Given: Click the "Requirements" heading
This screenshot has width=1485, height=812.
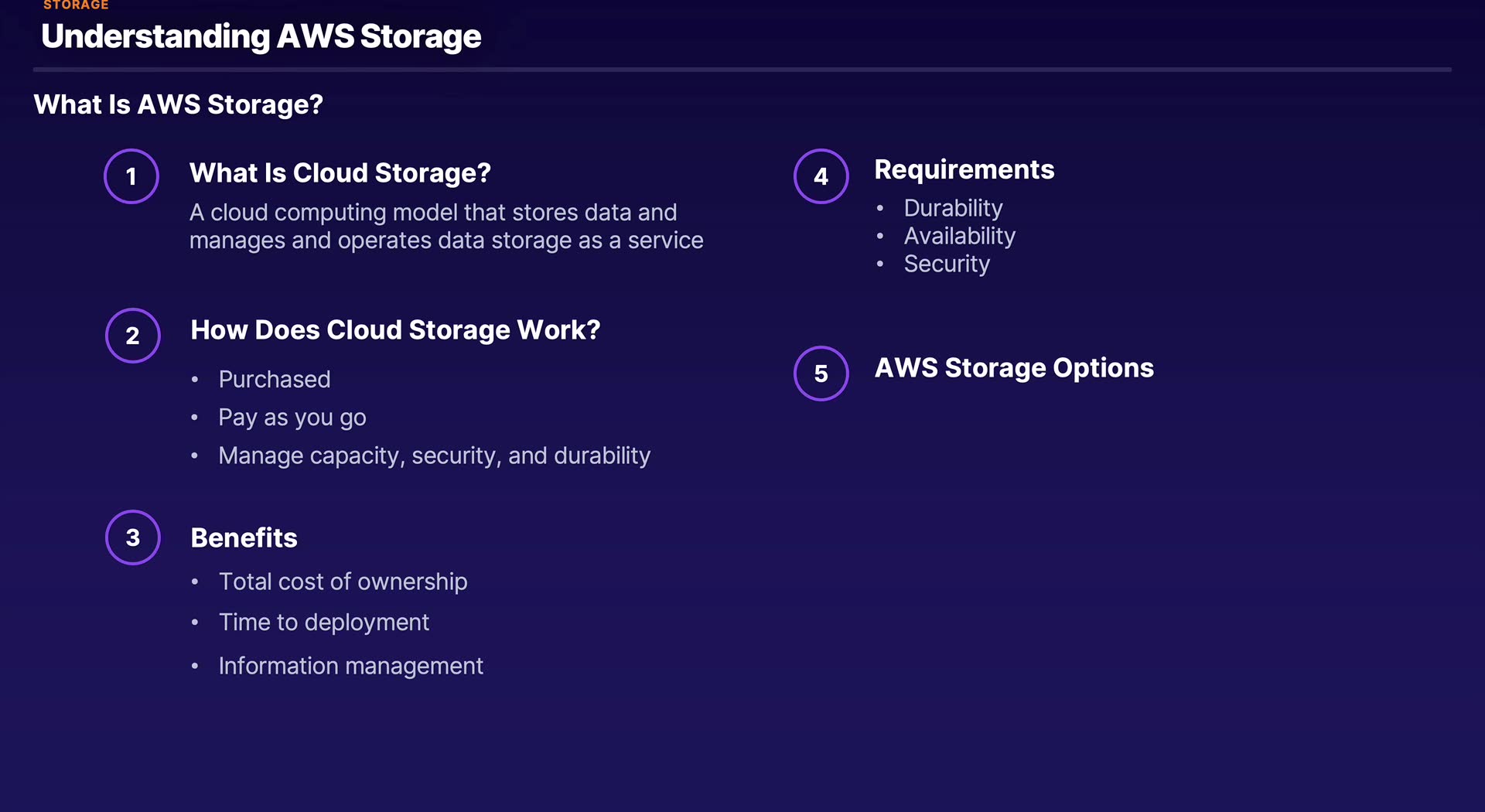Looking at the screenshot, I should tap(964, 169).
